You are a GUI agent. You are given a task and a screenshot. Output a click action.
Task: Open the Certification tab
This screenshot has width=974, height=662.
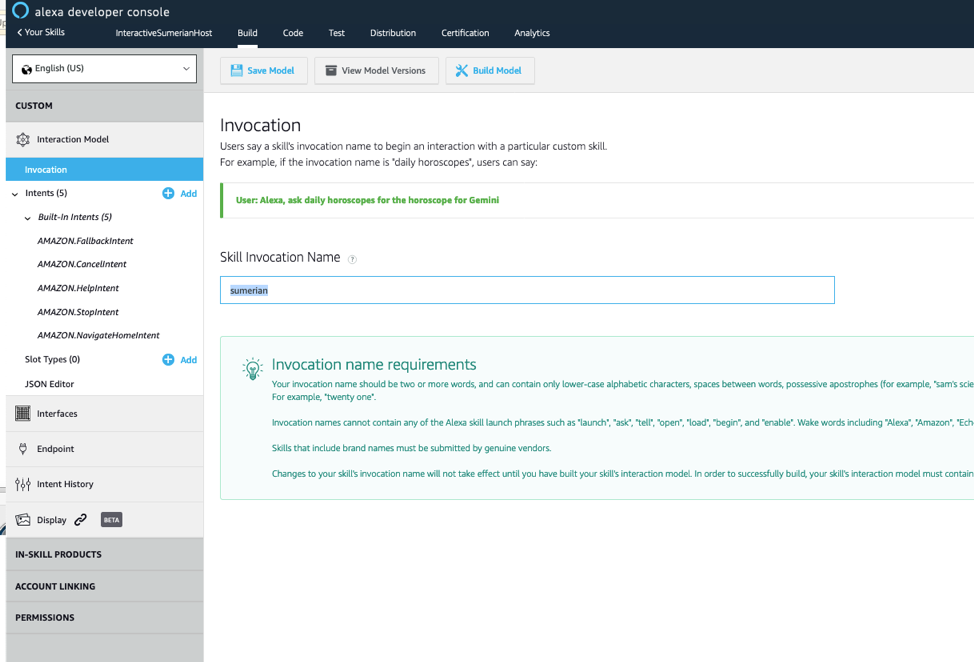click(x=465, y=33)
